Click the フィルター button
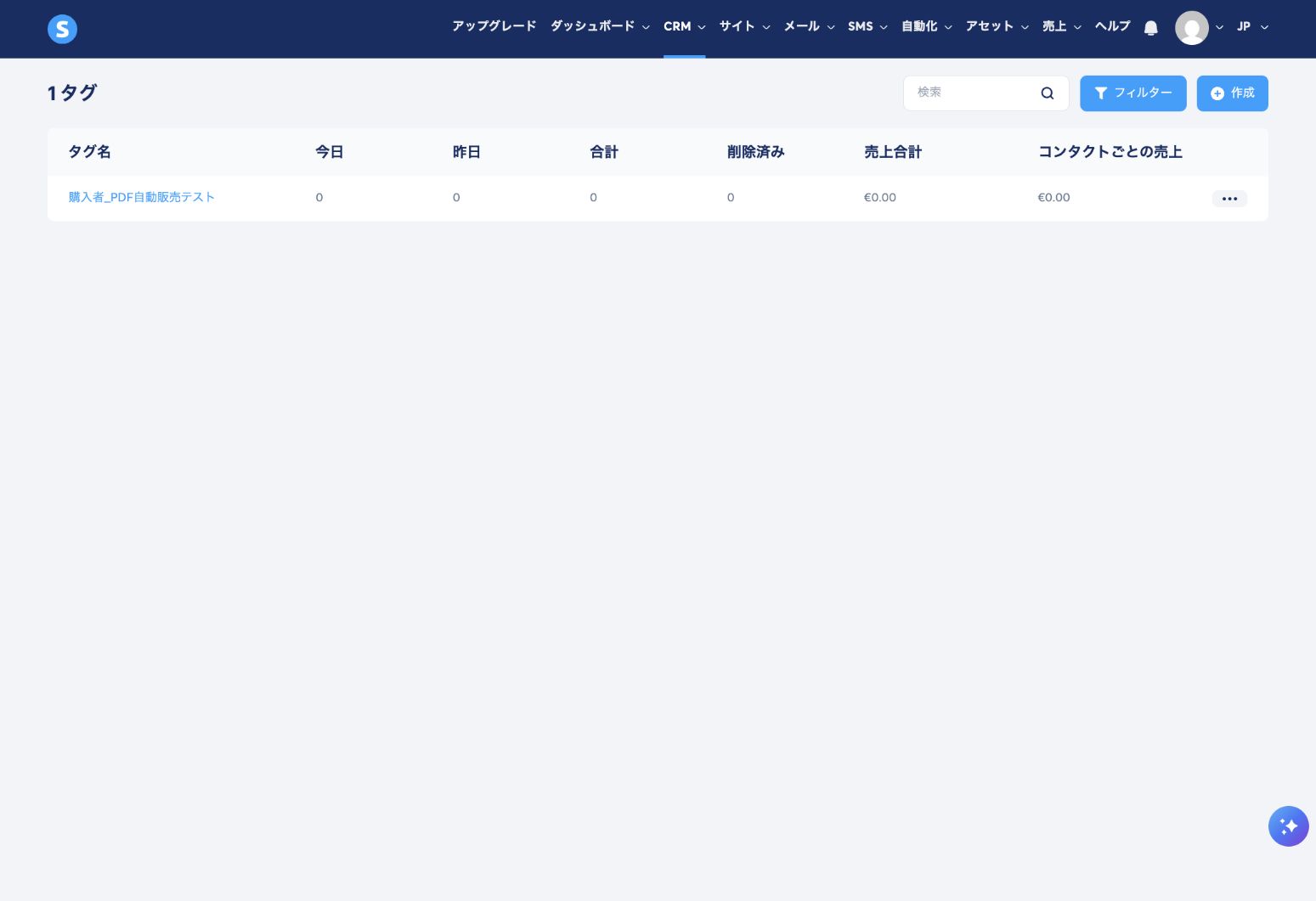 [1132, 93]
